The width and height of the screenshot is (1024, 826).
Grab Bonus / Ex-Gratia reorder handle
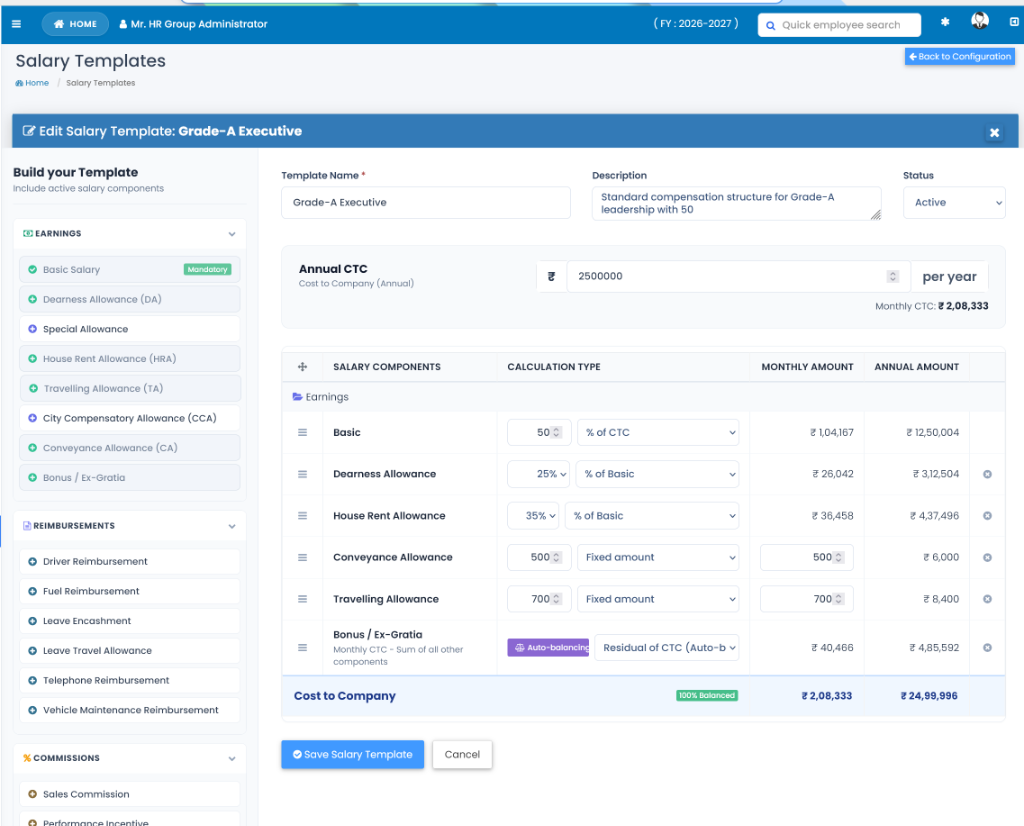pyautogui.click(x=302, y=648)
